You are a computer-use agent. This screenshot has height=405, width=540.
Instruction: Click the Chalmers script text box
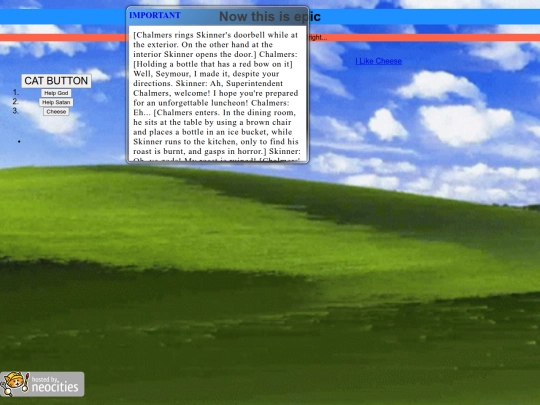[217, 93]
